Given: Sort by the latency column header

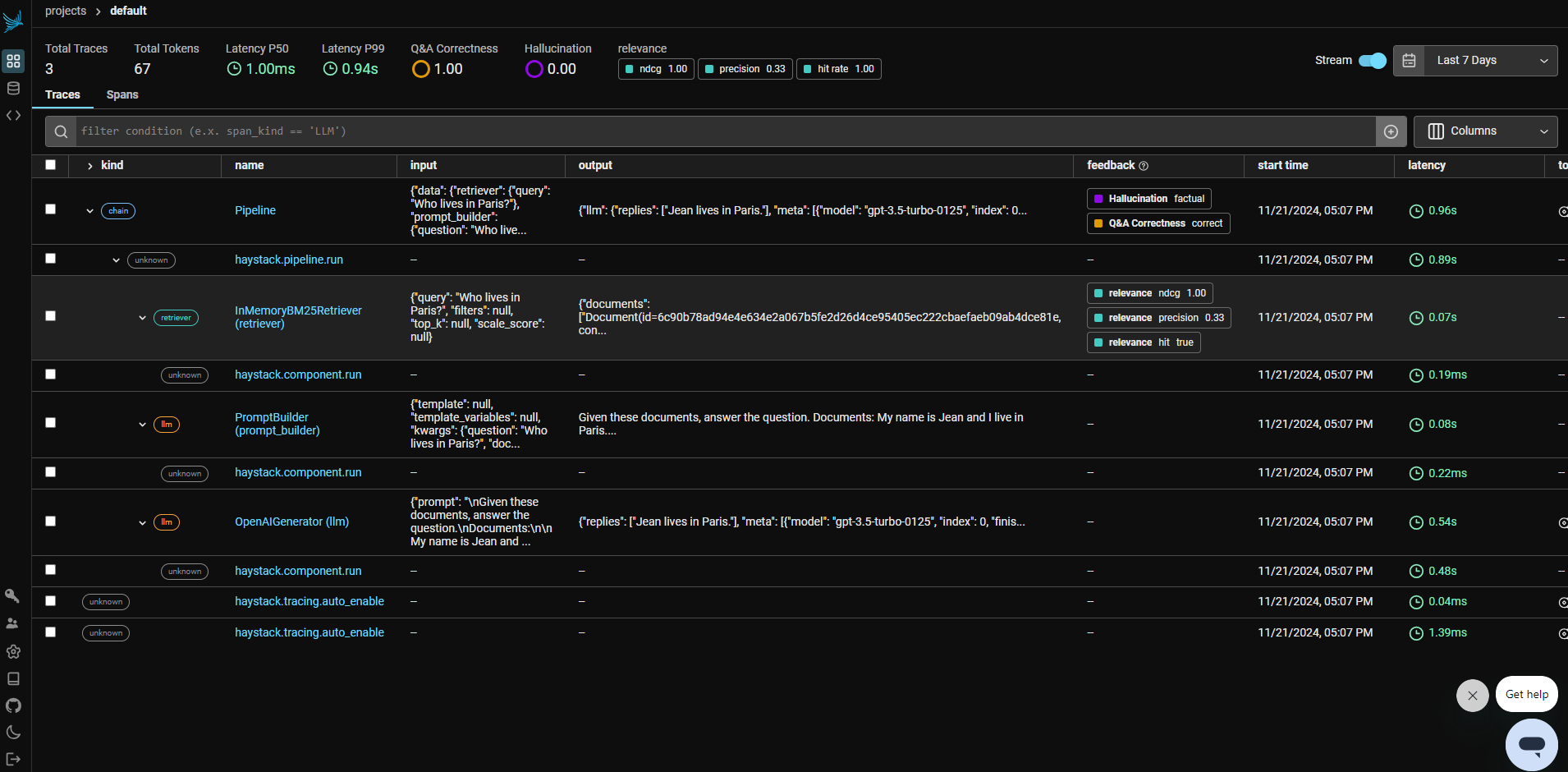Looking at the screenshot, I should pyautogui.click(x=1427, y=166).
